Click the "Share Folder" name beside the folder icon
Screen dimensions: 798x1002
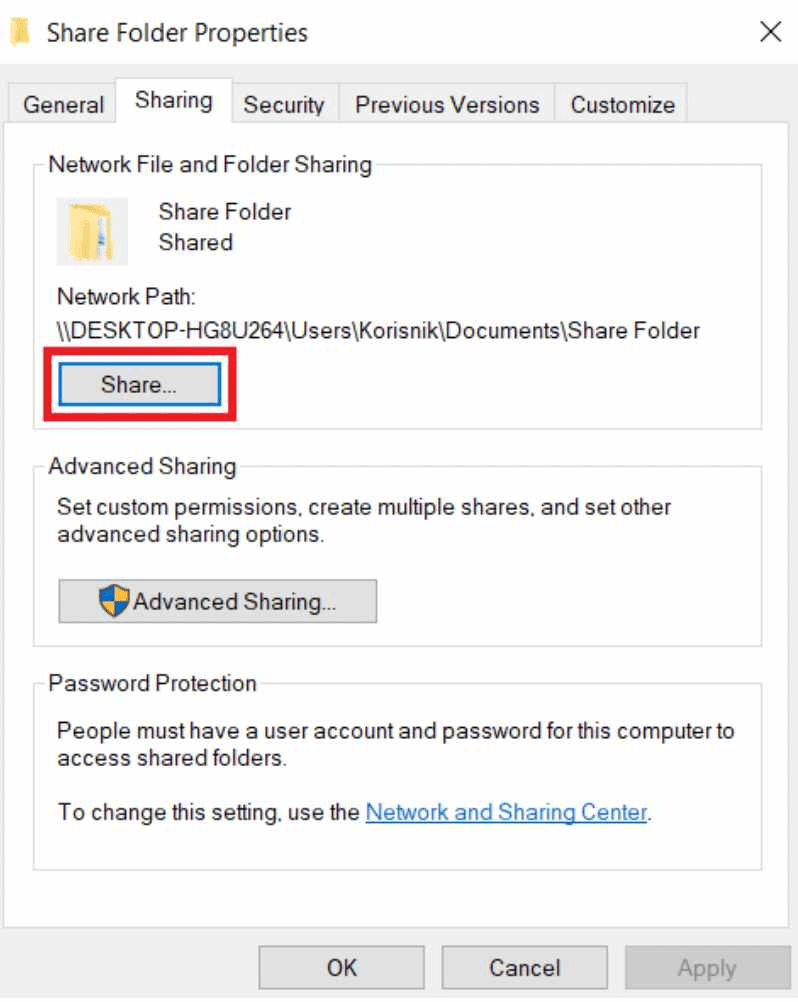225,212
